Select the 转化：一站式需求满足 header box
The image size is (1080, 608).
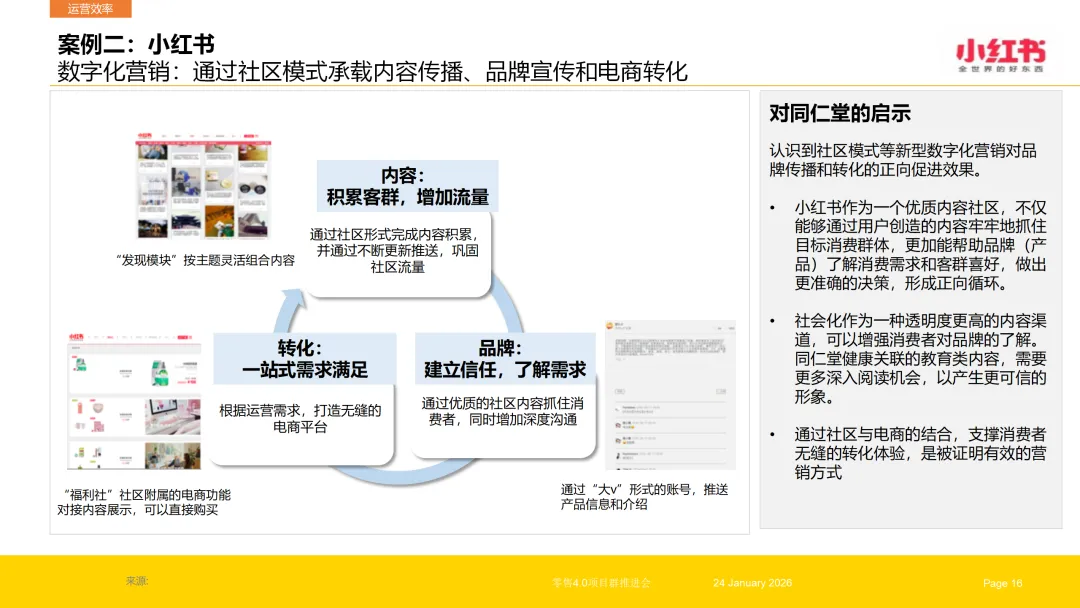point(304,359)
